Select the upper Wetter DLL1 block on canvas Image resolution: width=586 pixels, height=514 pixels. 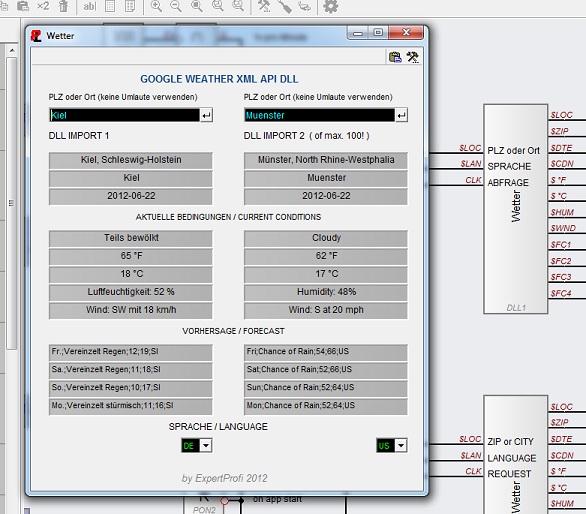pyautogui.click(x=516, y=209)
